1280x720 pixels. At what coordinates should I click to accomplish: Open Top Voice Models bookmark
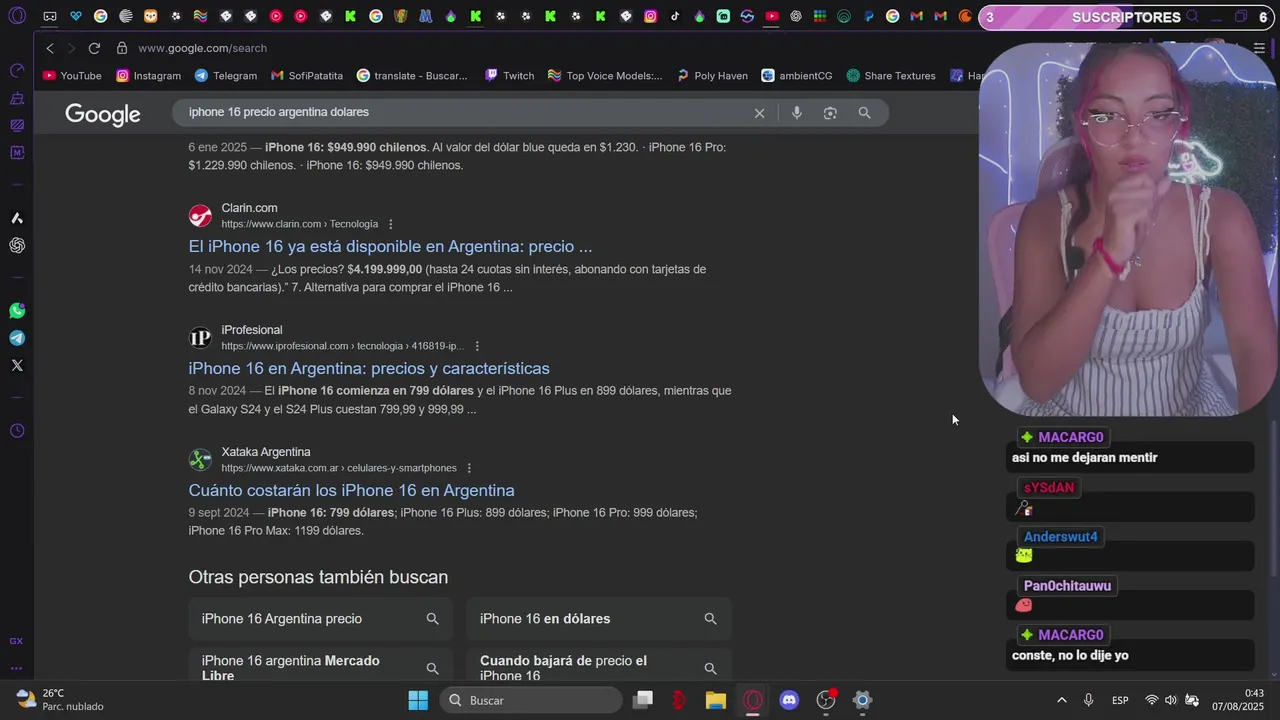605,76
